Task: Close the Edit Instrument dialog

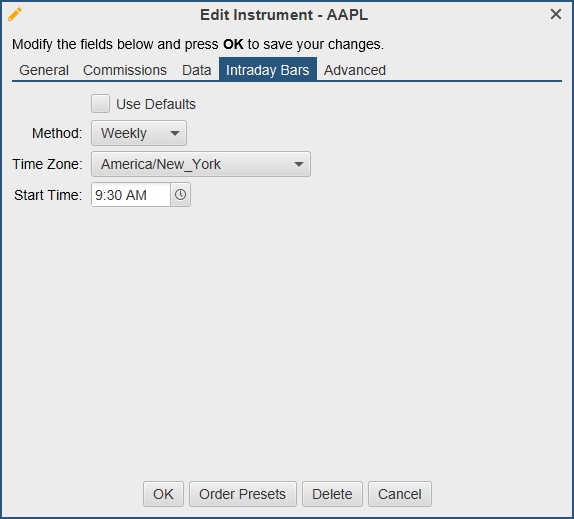Action: 556,14
